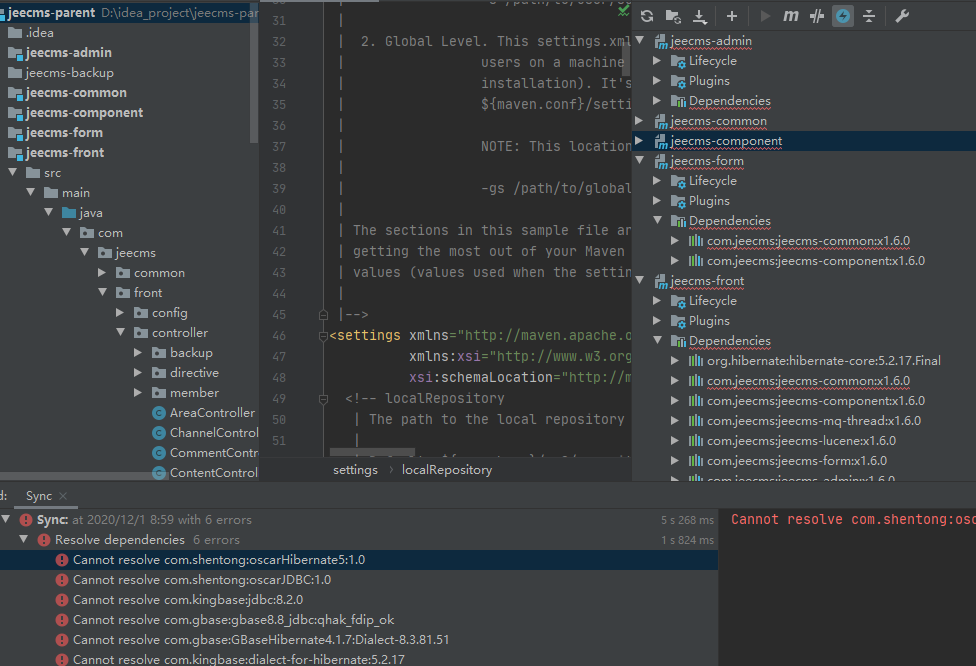Viewport: 976px width, 666px height.
Task: Click the disabled Run Maven Build icon
Action: pyautogui.click(x=766, y=16)
